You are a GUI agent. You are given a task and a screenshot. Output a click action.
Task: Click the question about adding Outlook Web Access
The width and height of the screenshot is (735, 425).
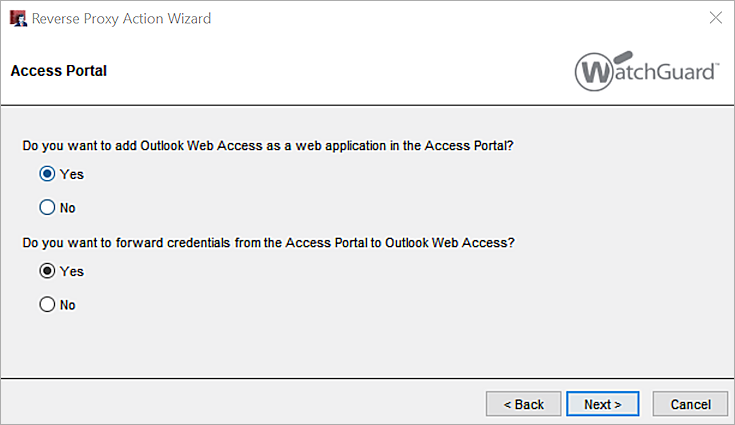coord(268,146)
